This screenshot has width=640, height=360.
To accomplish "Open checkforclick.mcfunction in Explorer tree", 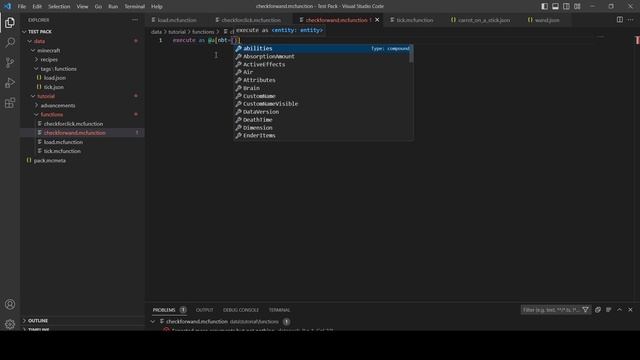I will click(x=73, y=124).
